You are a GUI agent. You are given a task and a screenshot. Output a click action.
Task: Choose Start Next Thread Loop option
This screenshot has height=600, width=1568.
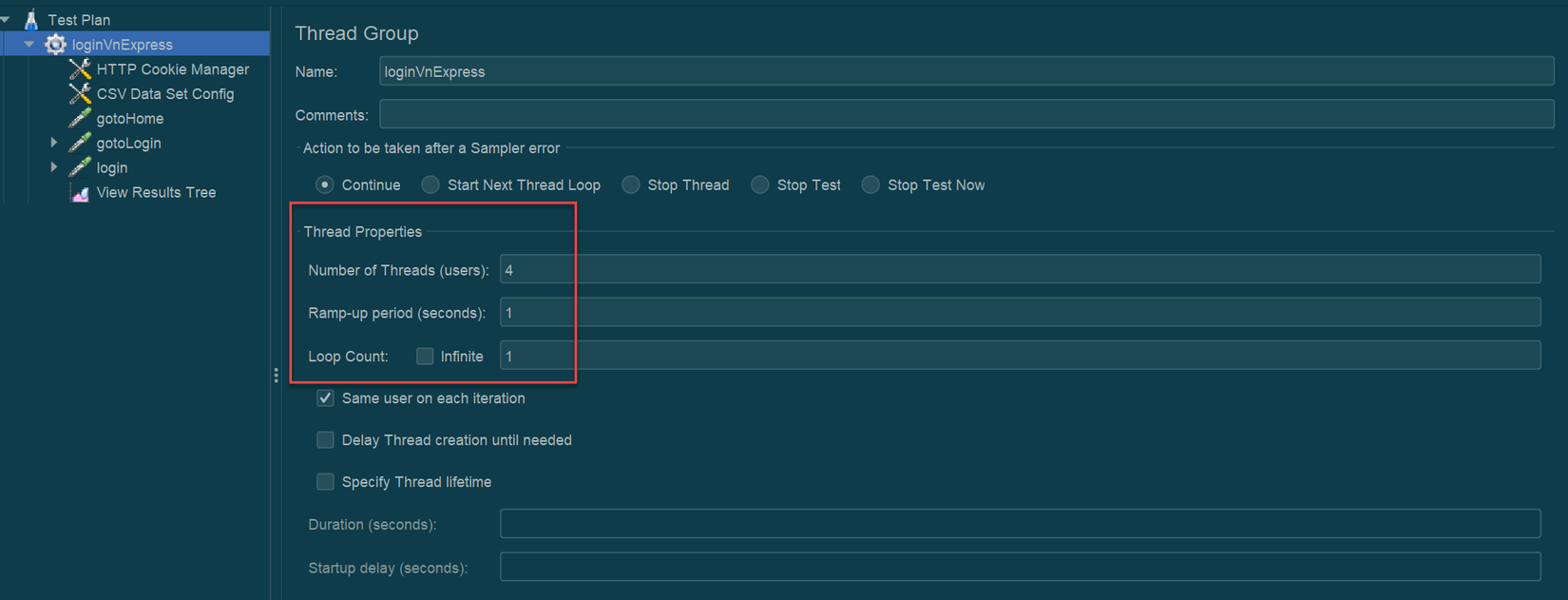click(x=430, y=184)
